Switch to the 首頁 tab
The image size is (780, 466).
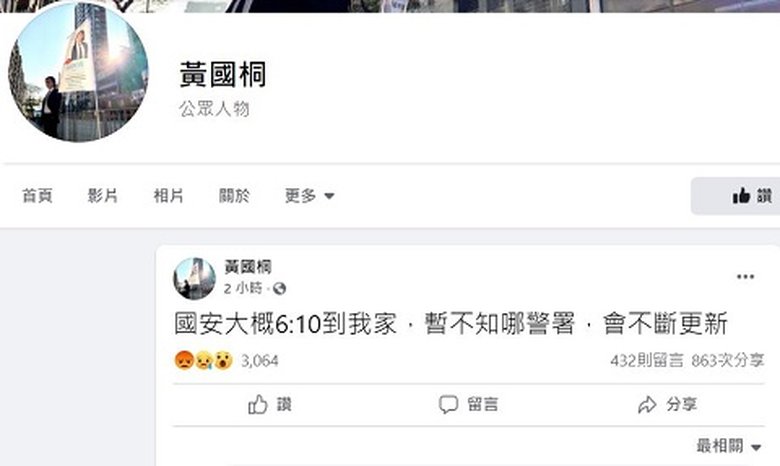[37, 196]
